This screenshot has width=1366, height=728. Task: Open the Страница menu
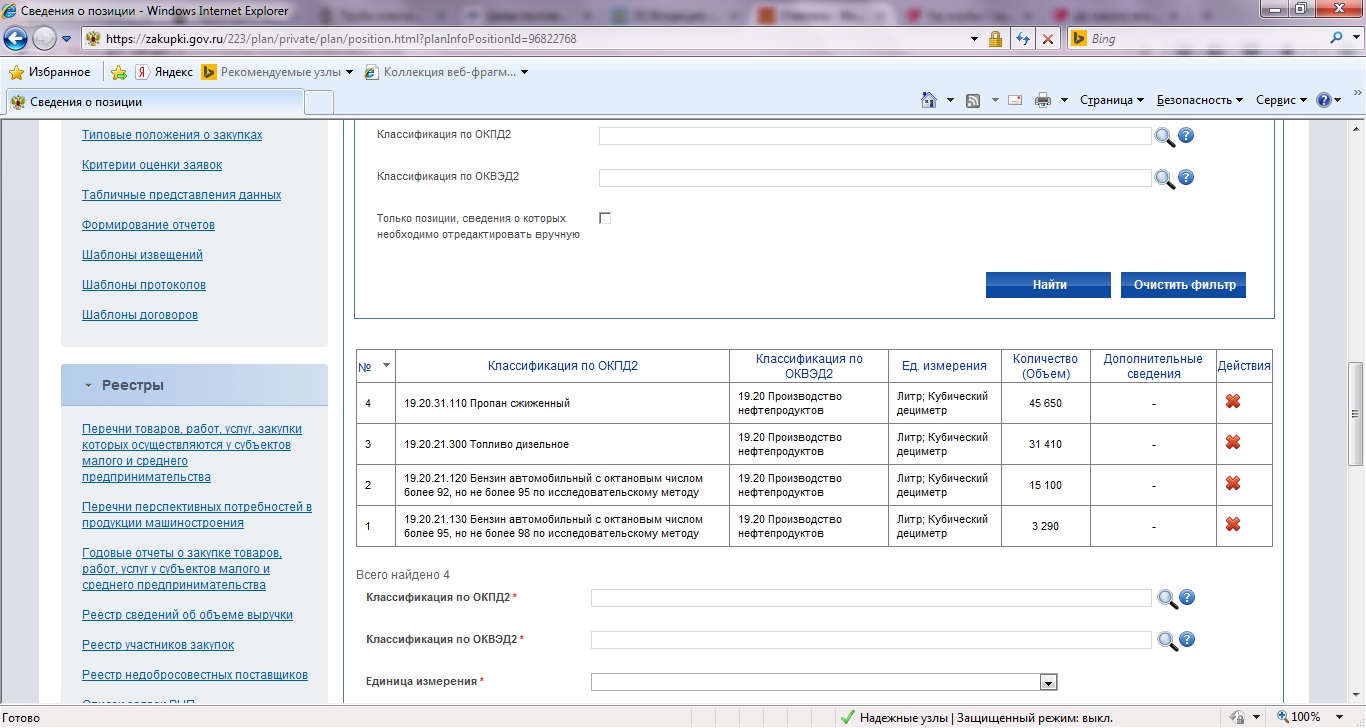coord(1112,100)
